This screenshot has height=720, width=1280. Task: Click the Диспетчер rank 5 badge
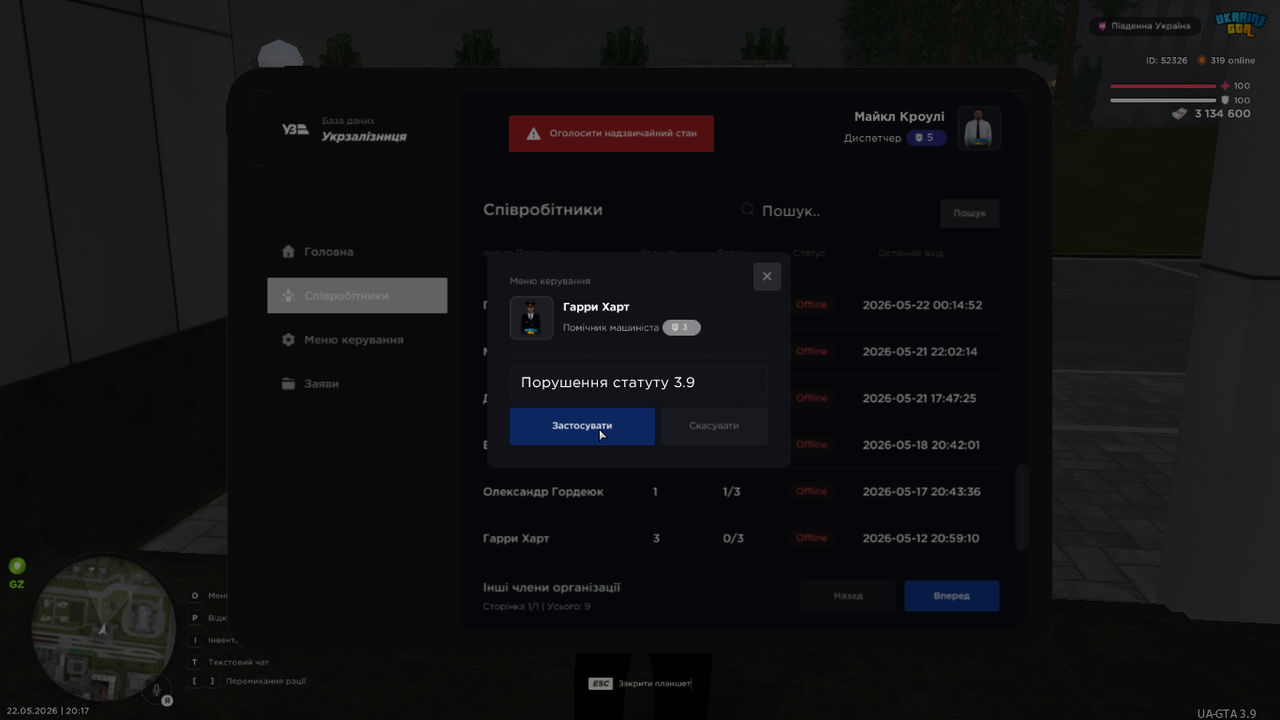926,138
